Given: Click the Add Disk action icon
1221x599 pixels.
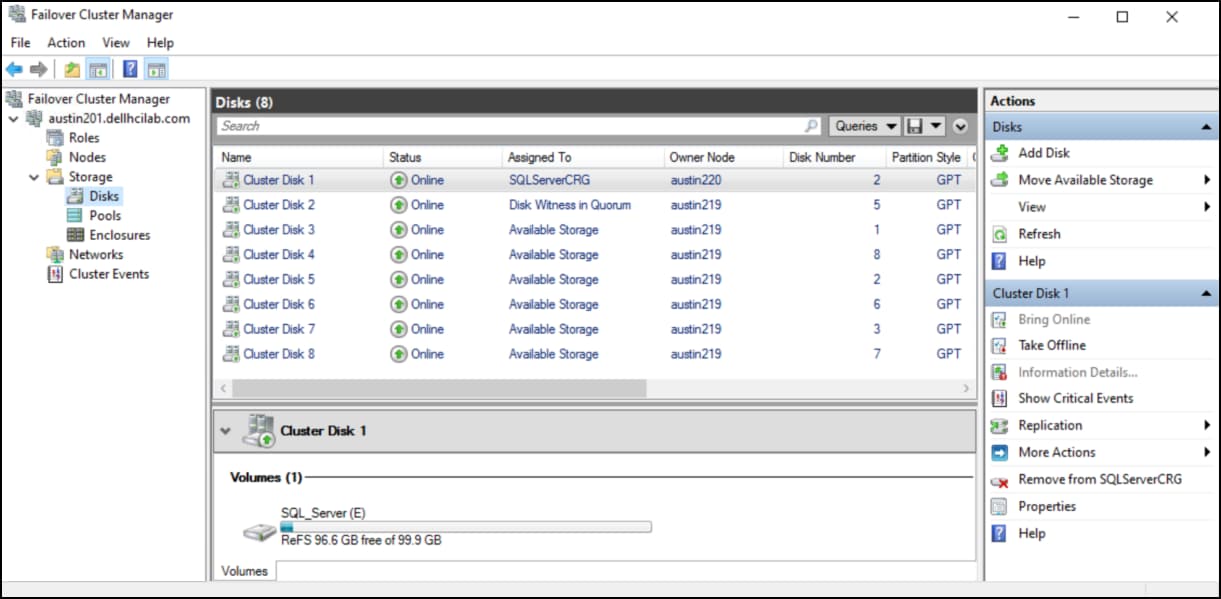Looking at the screenshot, I should (999, 153).
